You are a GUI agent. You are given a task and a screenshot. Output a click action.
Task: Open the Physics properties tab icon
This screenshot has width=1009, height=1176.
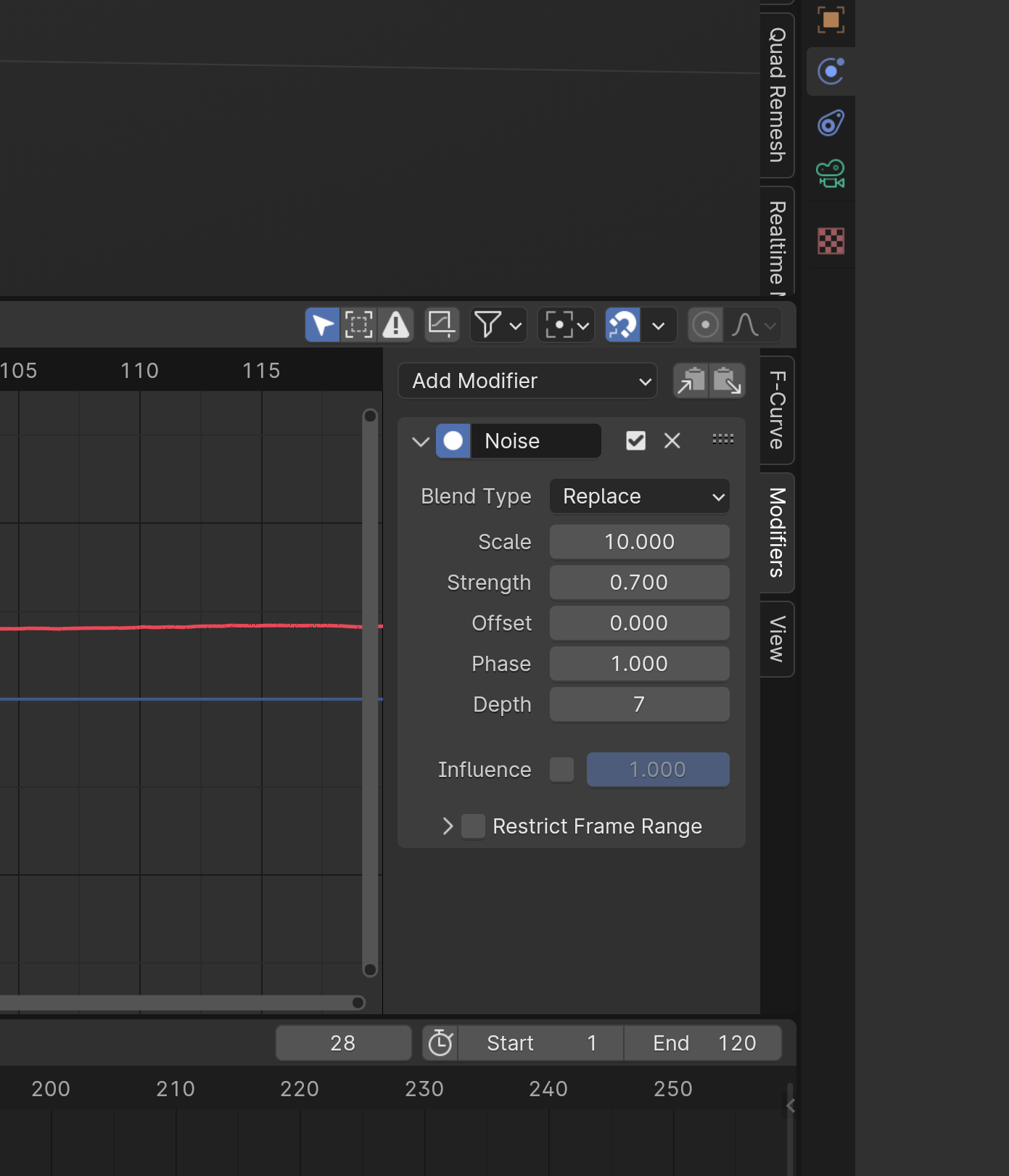click(831, 71)
